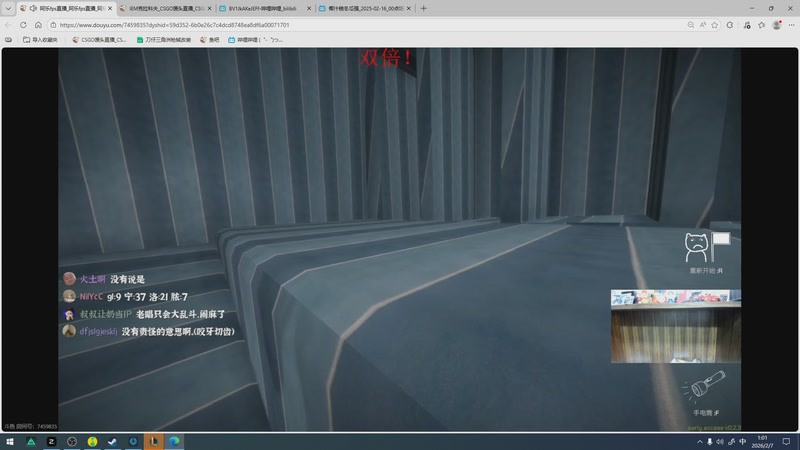Open the clock and date in taskbar
This screenshot has height=450, width=800.
pyautogui.click(x=762, y=442)
